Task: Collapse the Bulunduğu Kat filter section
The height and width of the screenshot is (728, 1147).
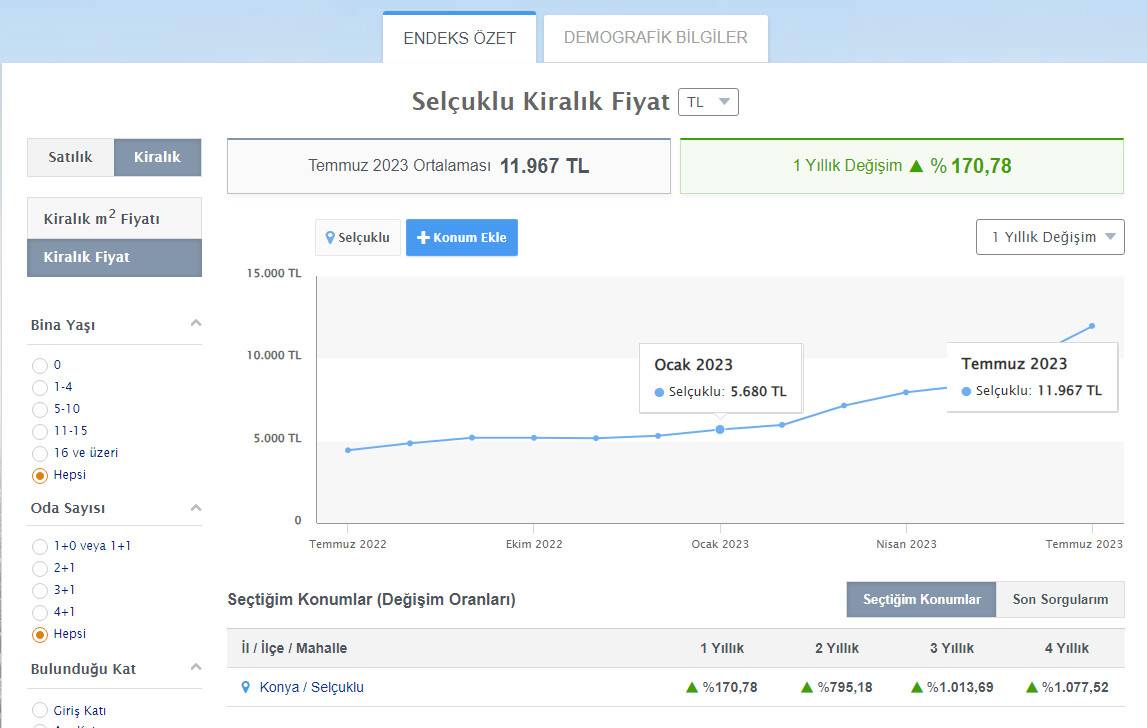Action: point(196,667)
